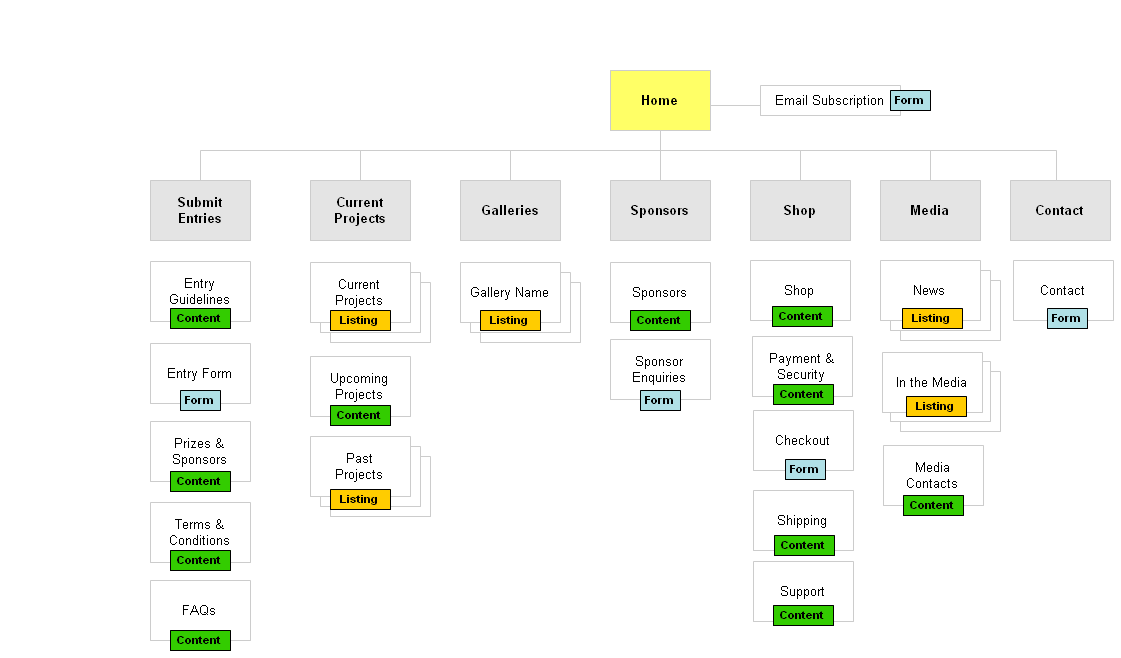
Task: Select the gray Submit Entries section header
Action: pos(200,210)
